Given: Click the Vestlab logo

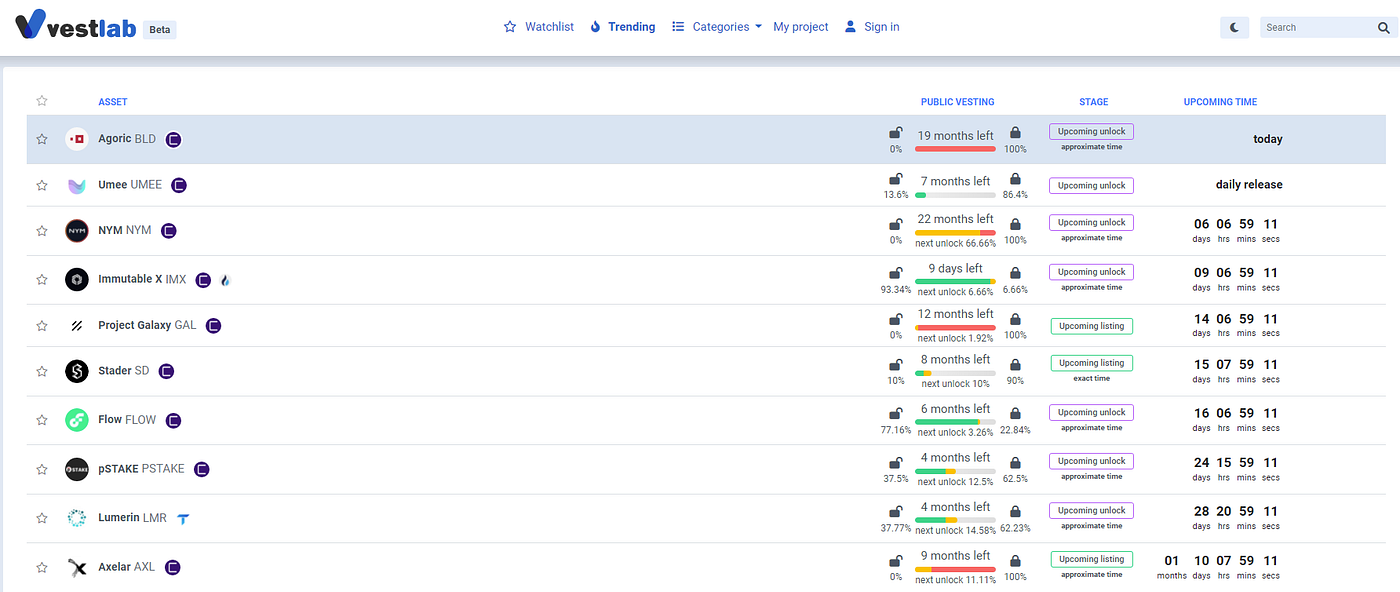Looking at the screenshot, I should (76, 24).
